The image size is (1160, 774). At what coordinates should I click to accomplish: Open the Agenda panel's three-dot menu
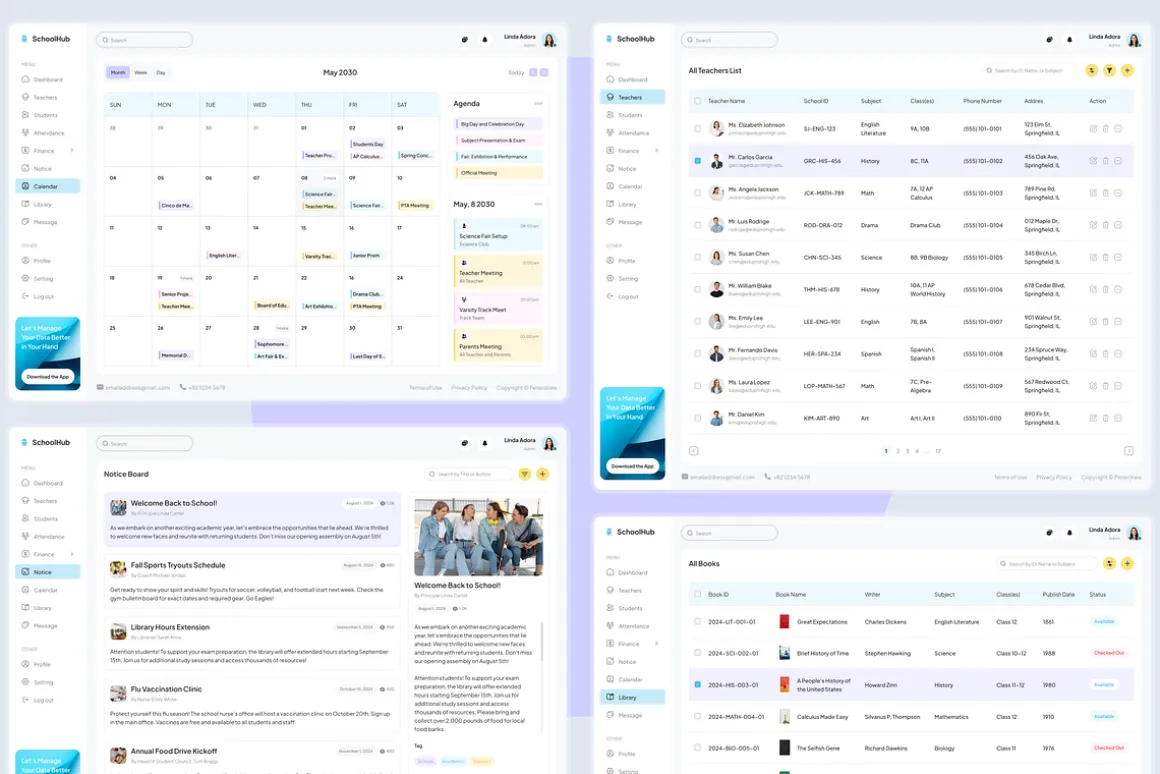(x=538, y=104)
